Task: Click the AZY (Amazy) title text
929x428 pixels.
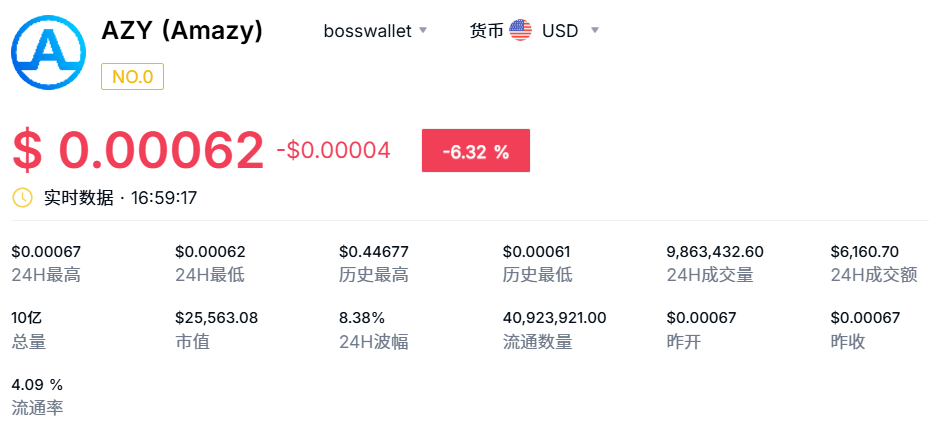Action: click(182, 31)
